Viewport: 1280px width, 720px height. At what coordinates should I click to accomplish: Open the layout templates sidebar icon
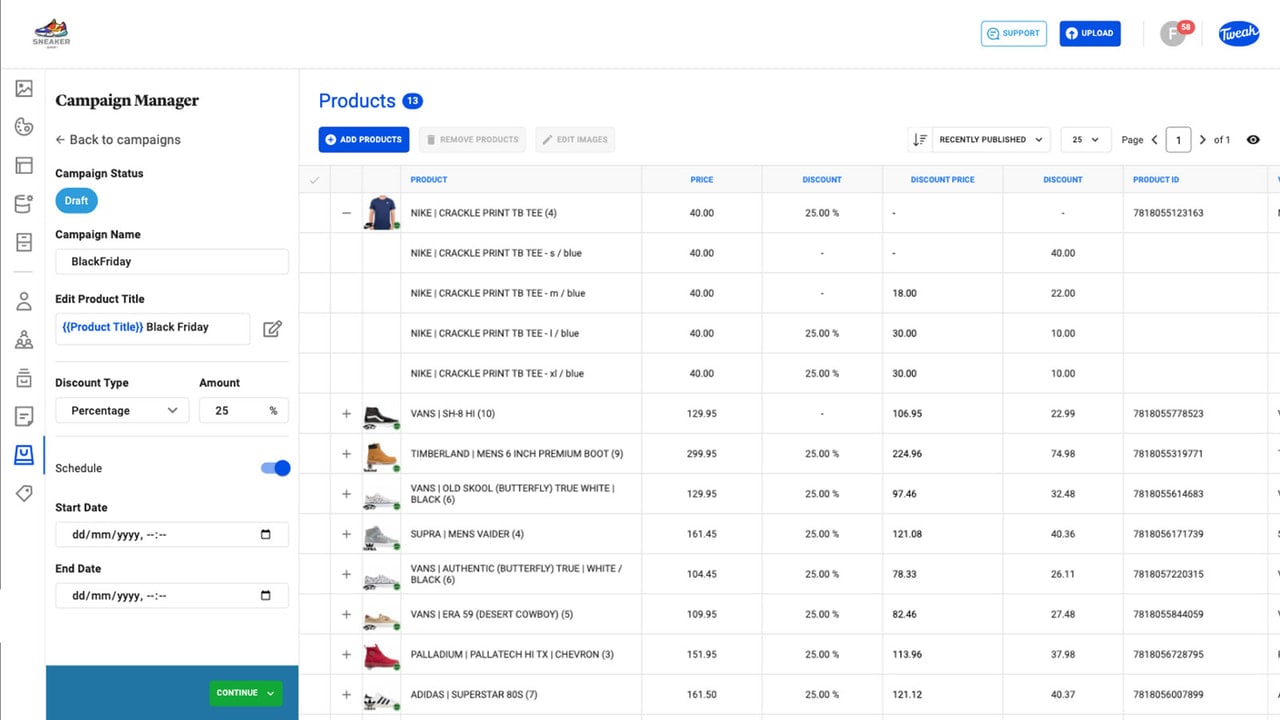point(24,165)
